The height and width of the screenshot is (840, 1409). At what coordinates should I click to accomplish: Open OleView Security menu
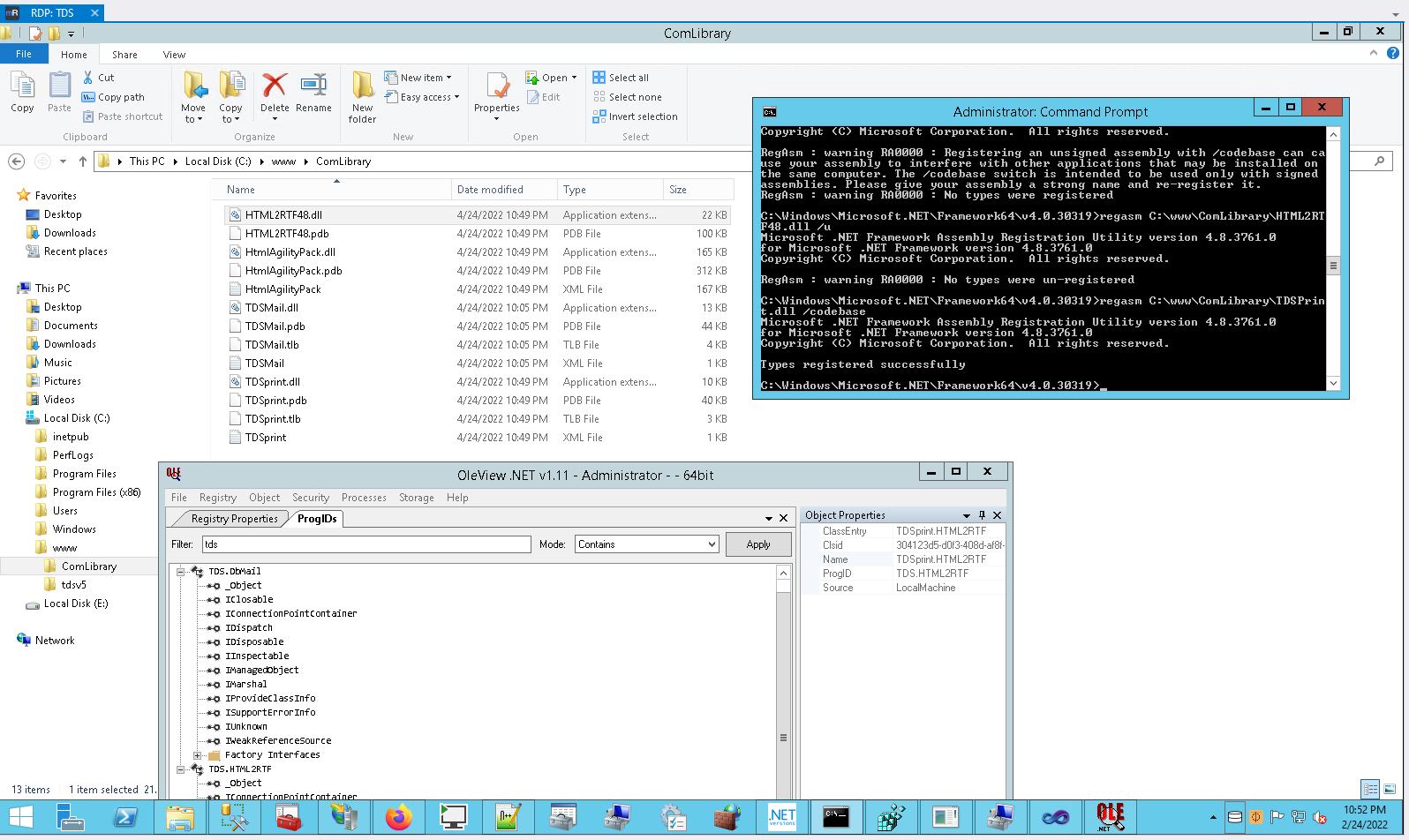311,498
